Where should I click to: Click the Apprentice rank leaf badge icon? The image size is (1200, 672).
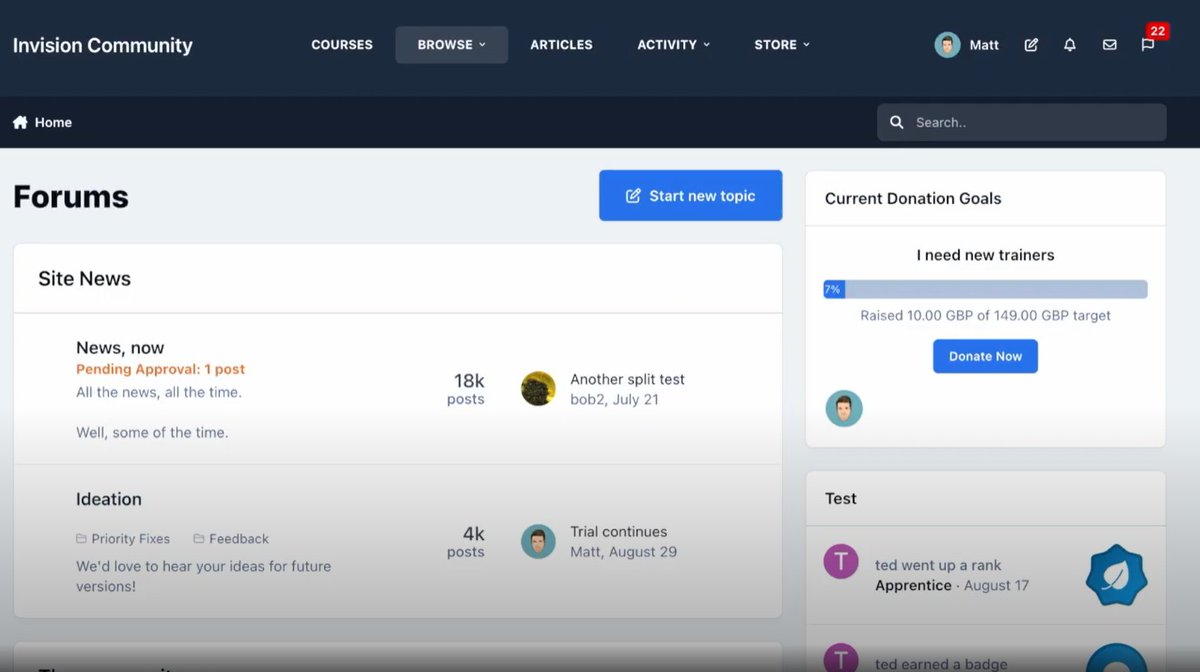point(1116,575)
